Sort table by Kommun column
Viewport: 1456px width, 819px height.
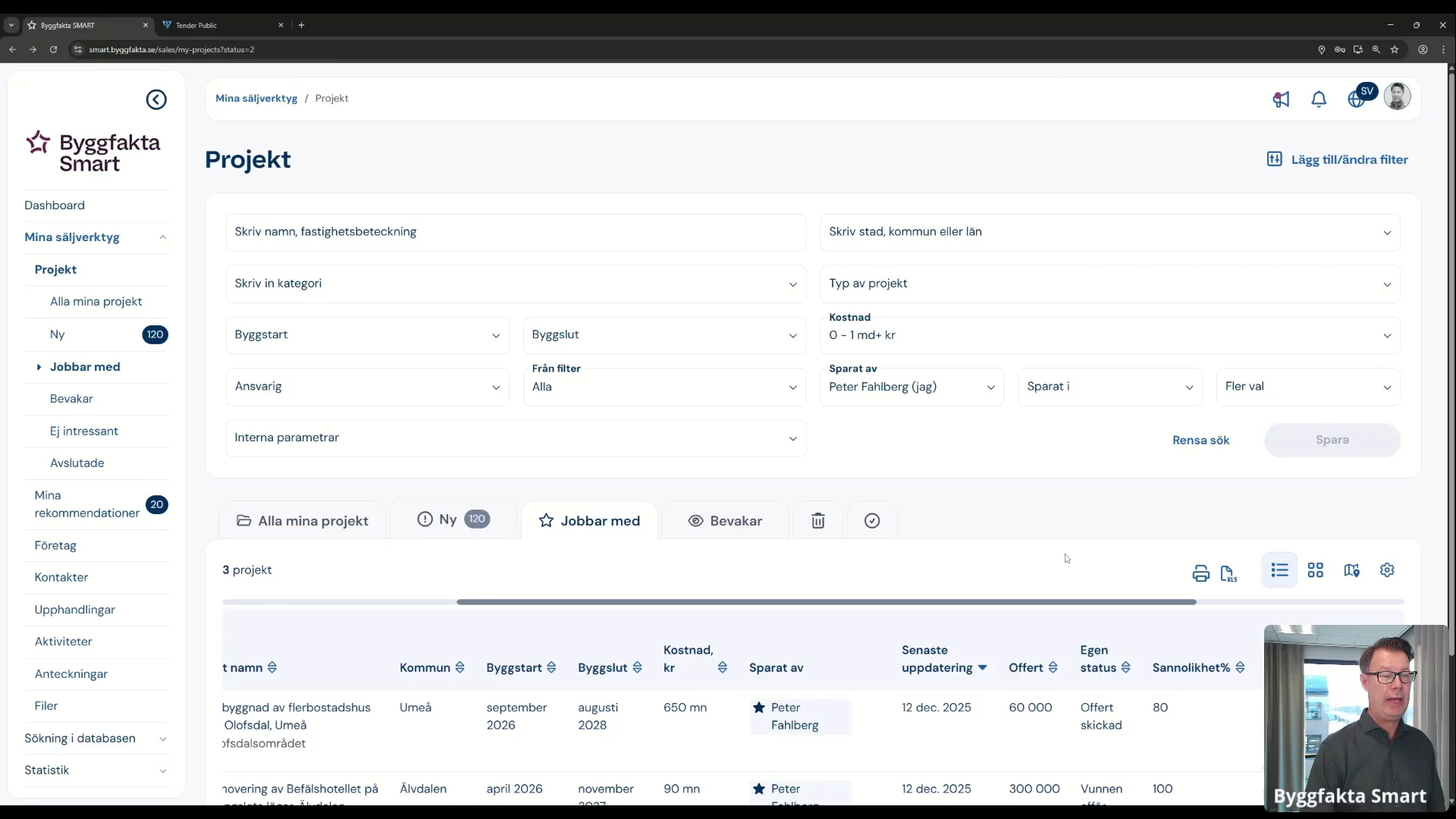(x=460, y=667)
